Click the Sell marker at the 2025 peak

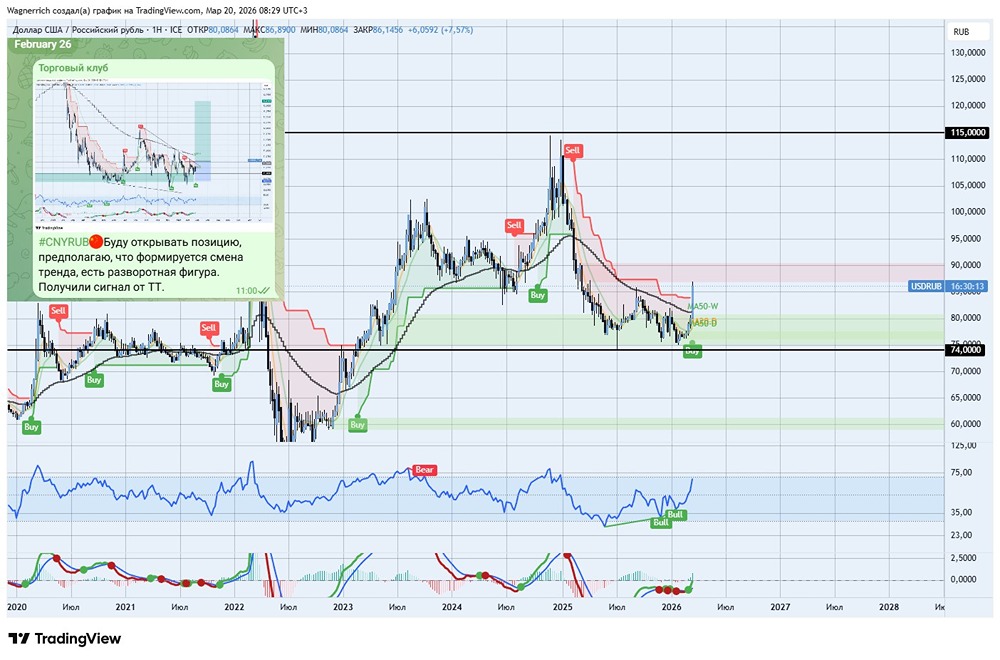(573, 151)
